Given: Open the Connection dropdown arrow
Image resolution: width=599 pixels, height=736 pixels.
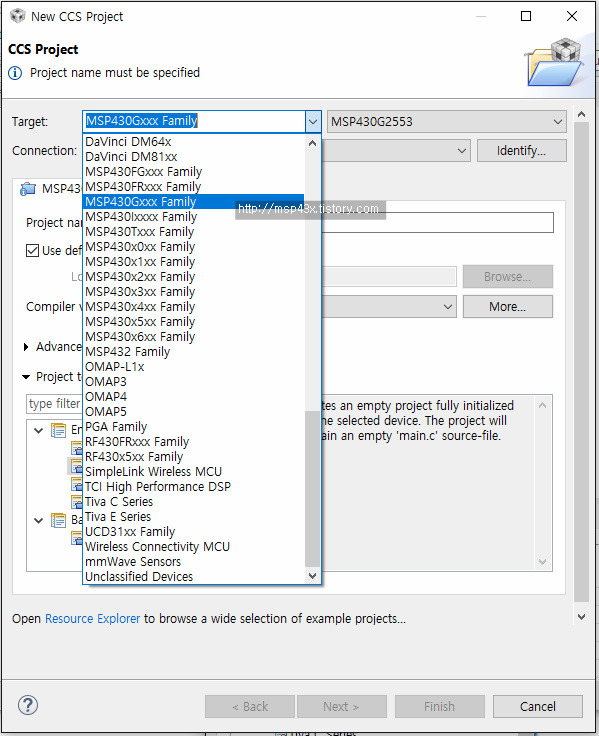Looking at the screenshot, I should (x=461, y=151).
